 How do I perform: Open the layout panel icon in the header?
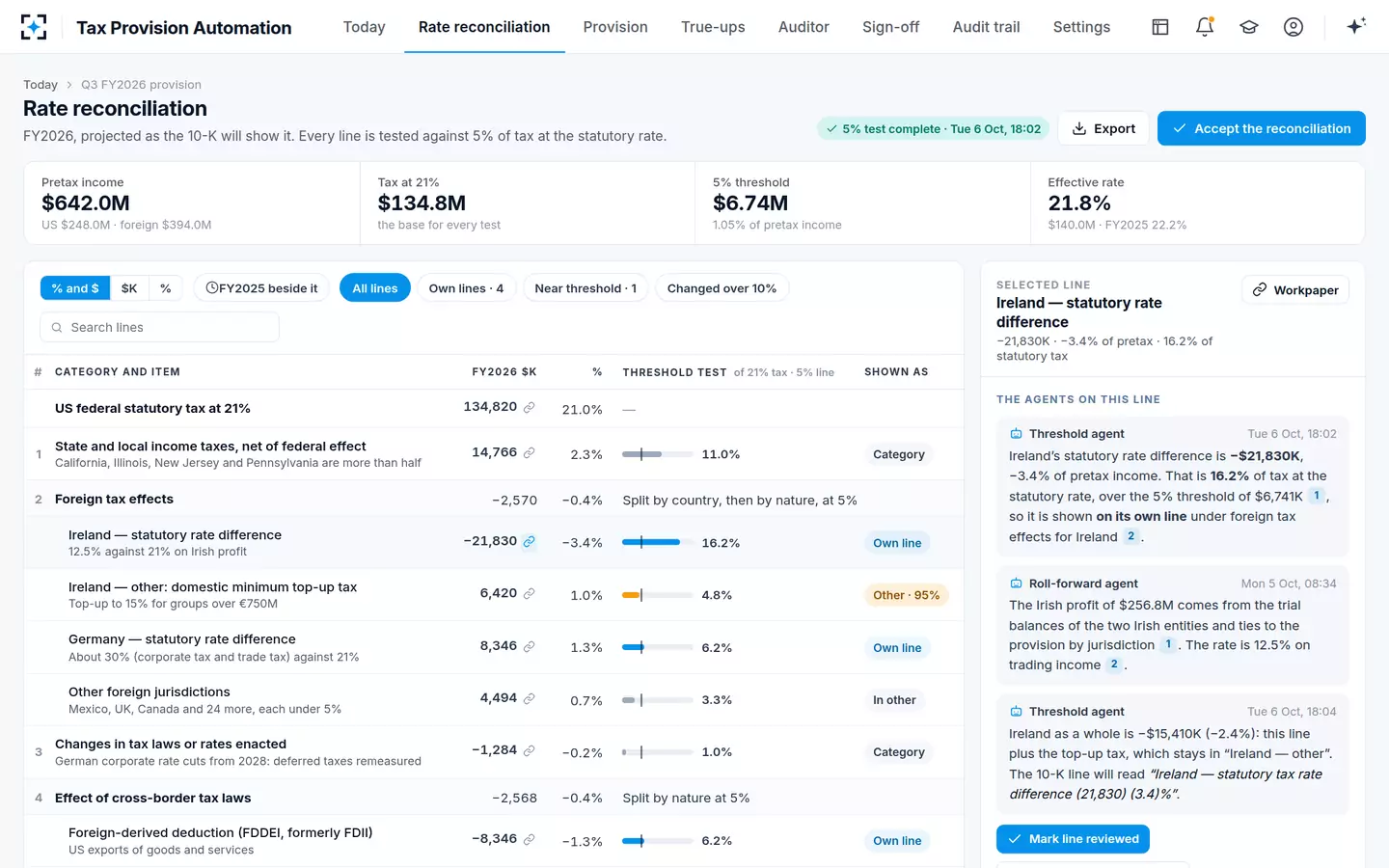pos(1160,27)
